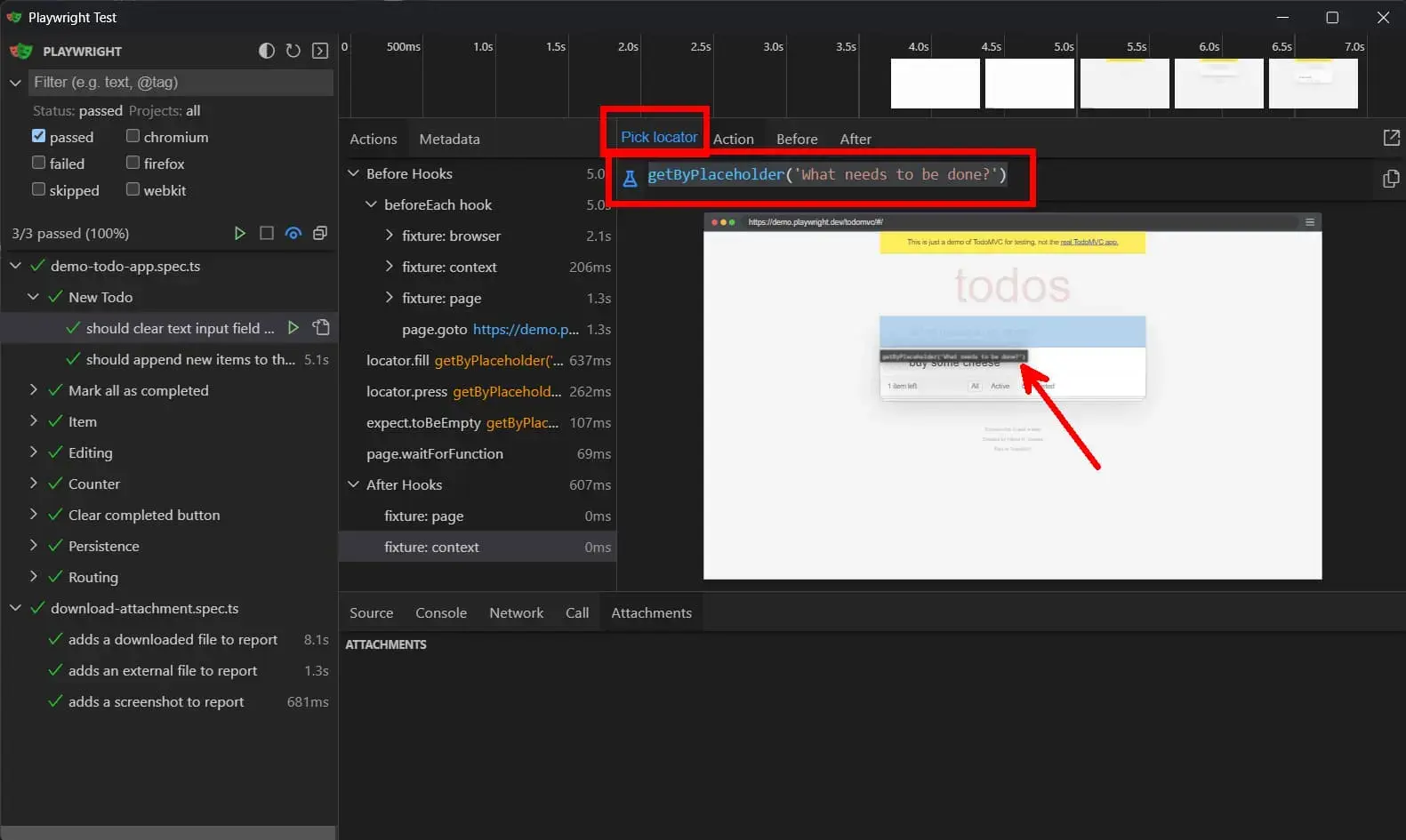This screenshot has height=840, width=1406.
Task: Expand the Routing test group
Action: pyautogui.click(x=33, y=577)
